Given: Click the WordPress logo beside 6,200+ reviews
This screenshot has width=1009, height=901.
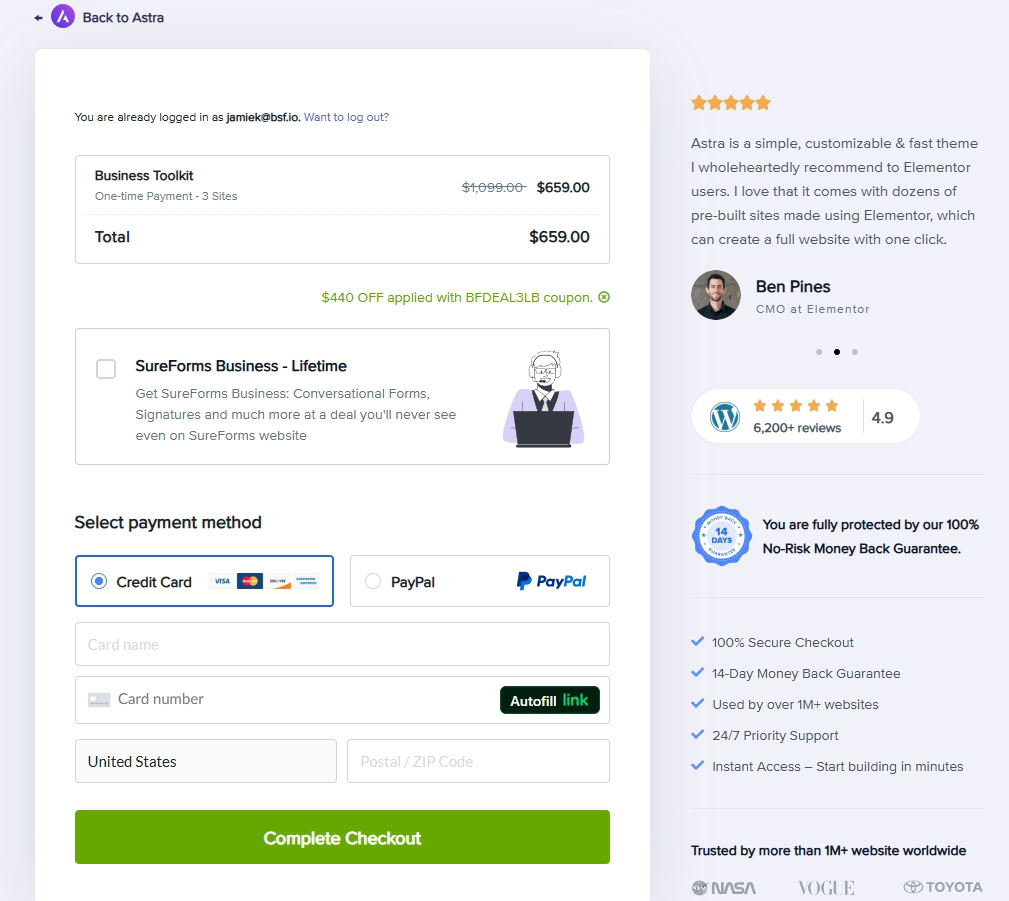Looking at the screenshot, I should pos(724,417).
